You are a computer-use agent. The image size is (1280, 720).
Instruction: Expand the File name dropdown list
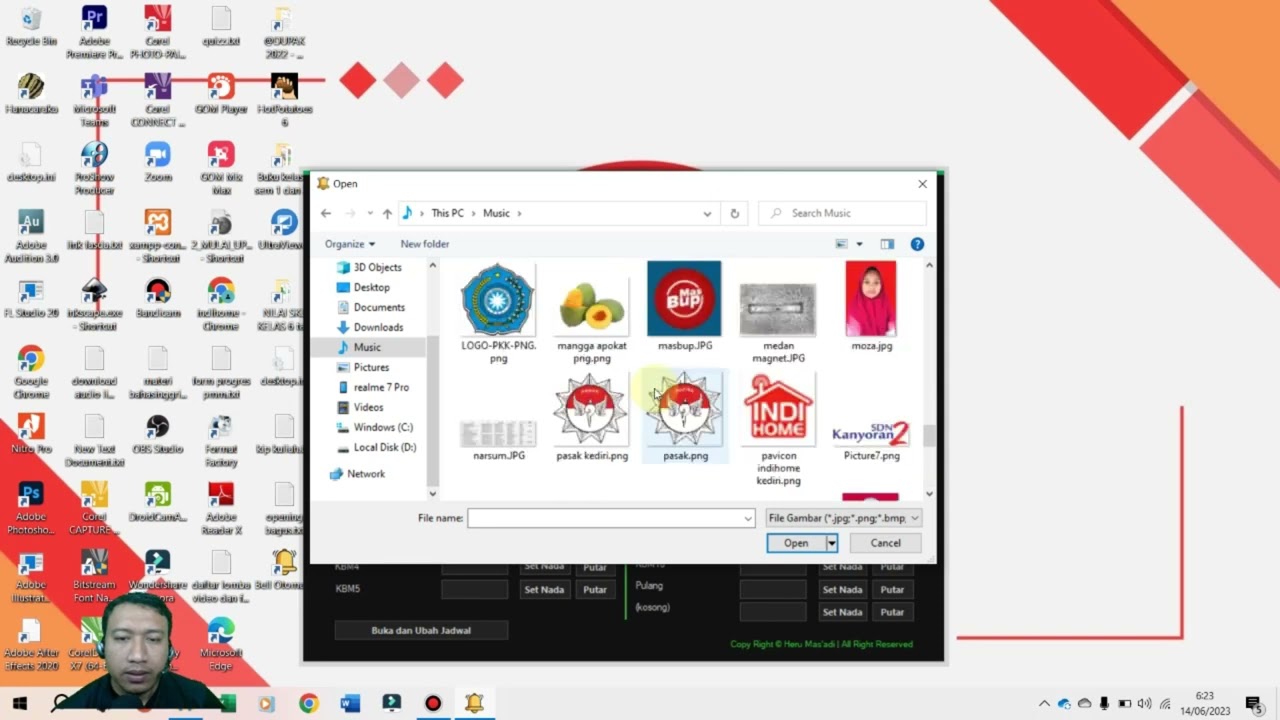[x=747, y=518]
